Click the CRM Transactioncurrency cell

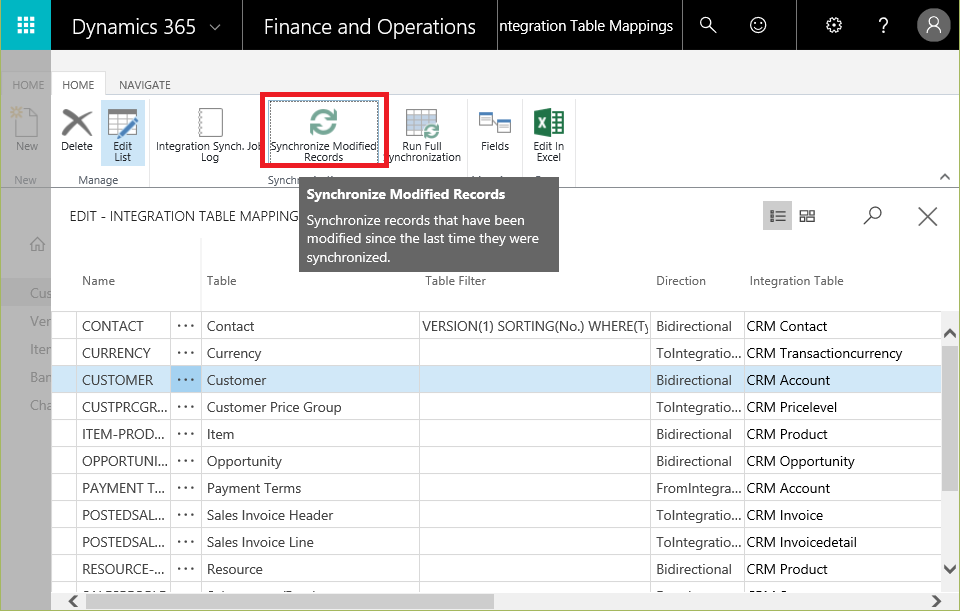point(842,353)
